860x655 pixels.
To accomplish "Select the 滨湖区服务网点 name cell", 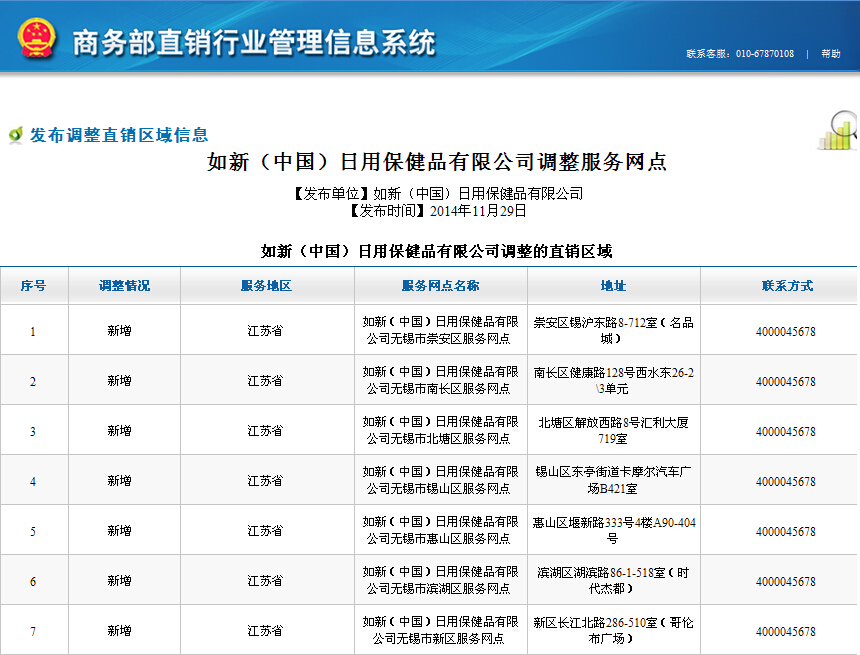I will (440, 580).
